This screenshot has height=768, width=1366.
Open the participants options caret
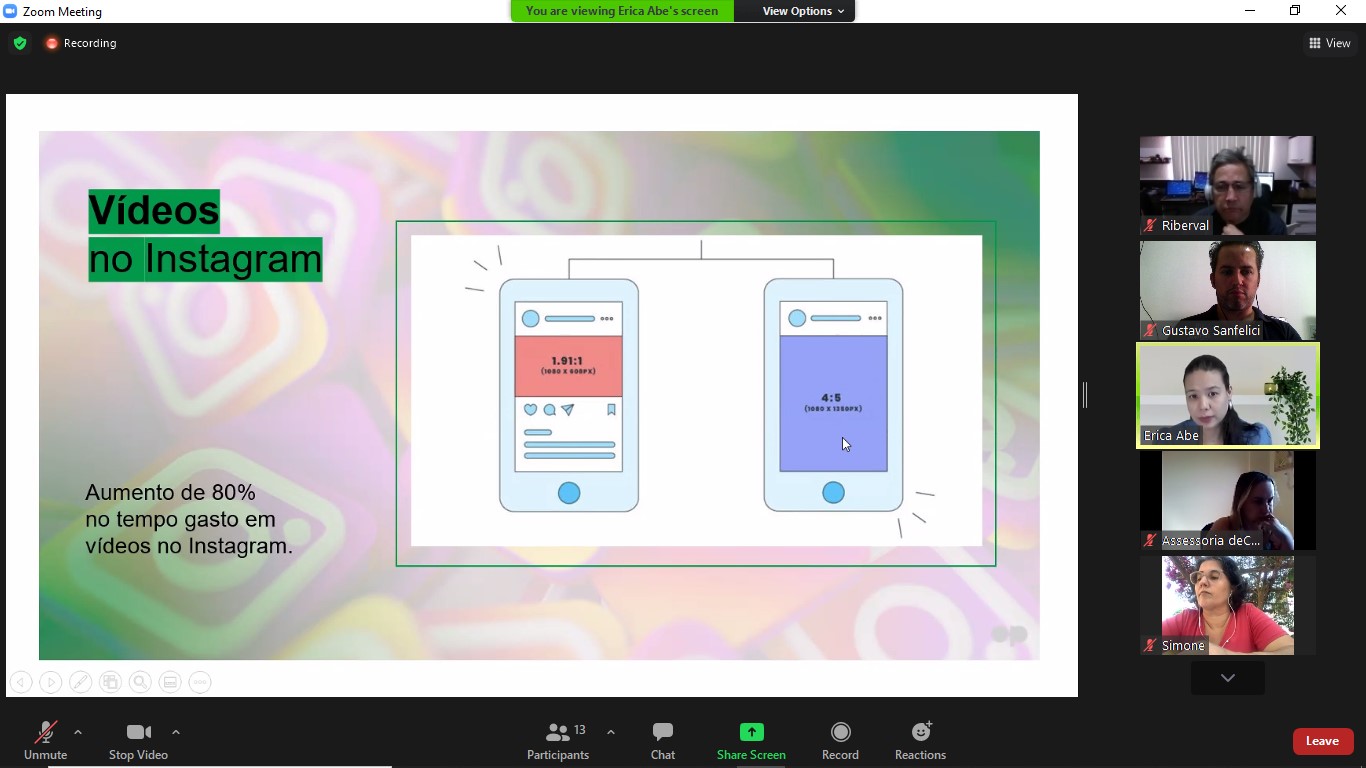click(611, 732)
